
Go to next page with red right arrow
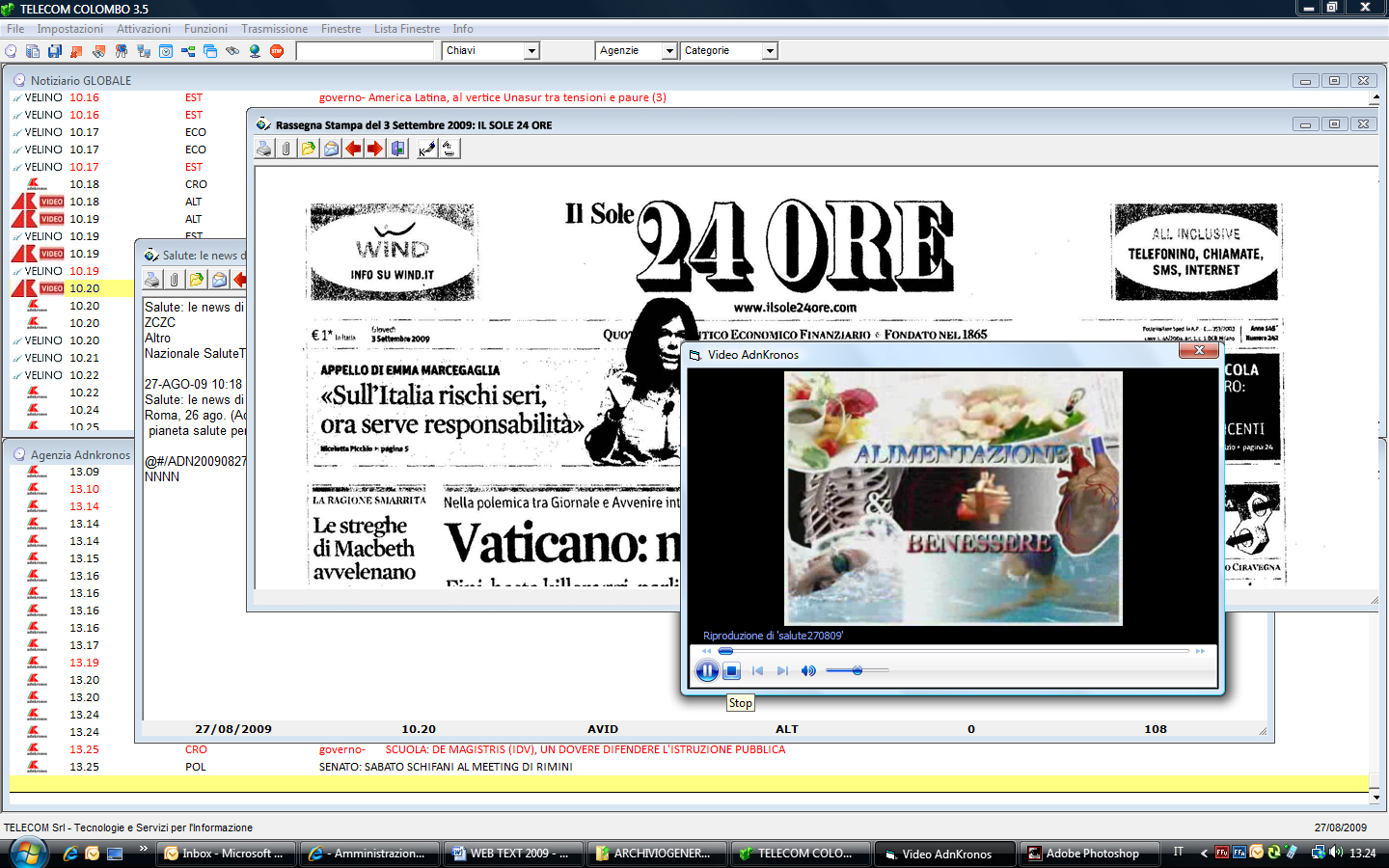375,149
